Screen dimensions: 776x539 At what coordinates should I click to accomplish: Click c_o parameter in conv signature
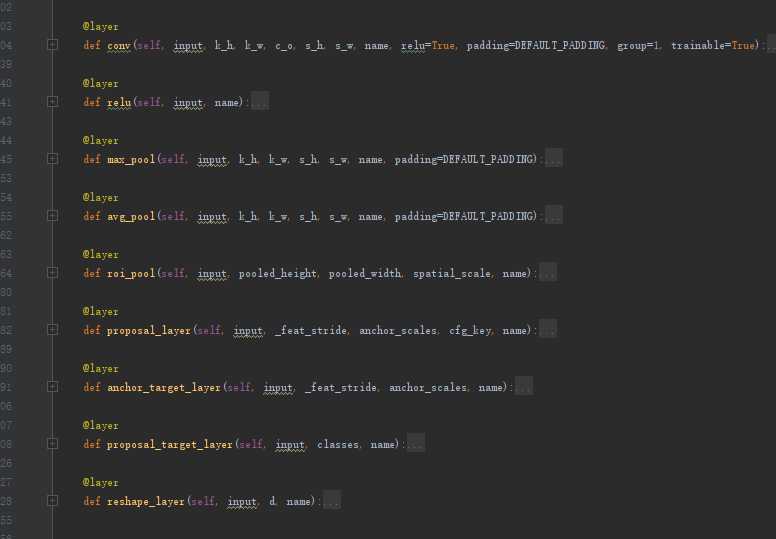click(x=284, y=46)
